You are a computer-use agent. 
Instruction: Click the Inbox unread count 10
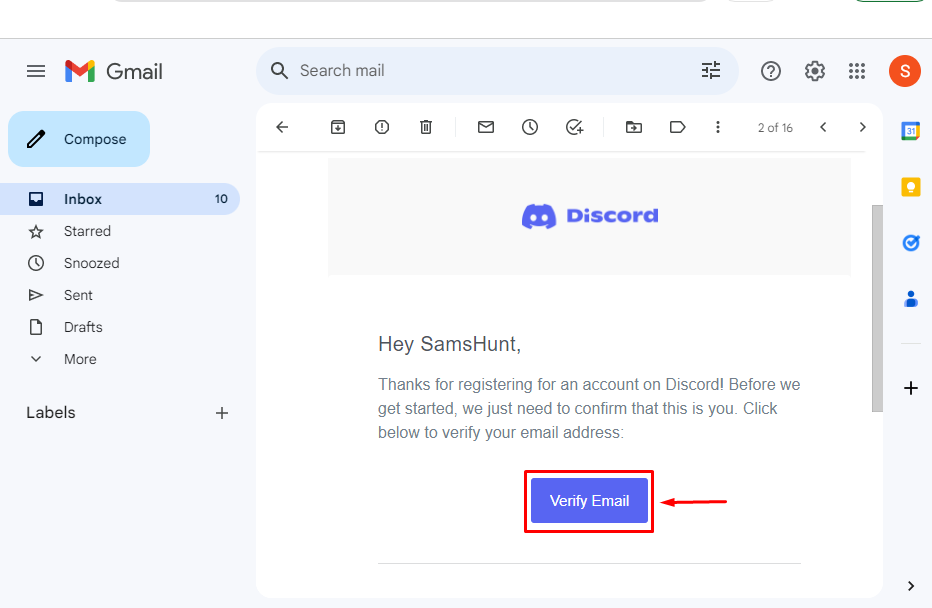point(221,199)
